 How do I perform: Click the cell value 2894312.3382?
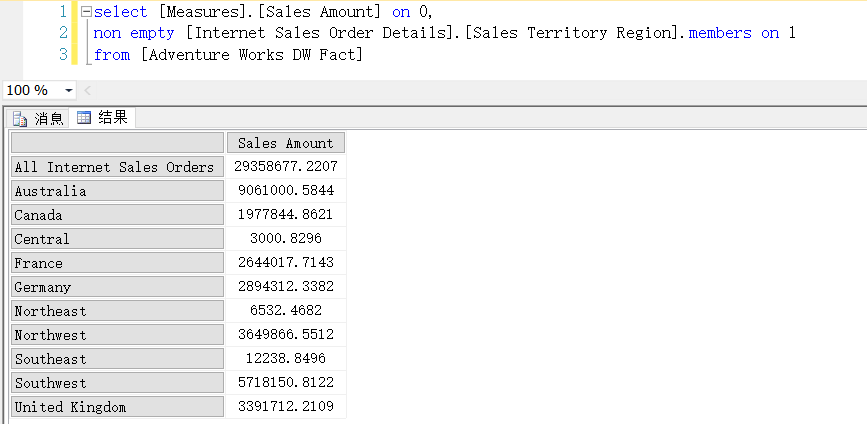pos(286,286)
